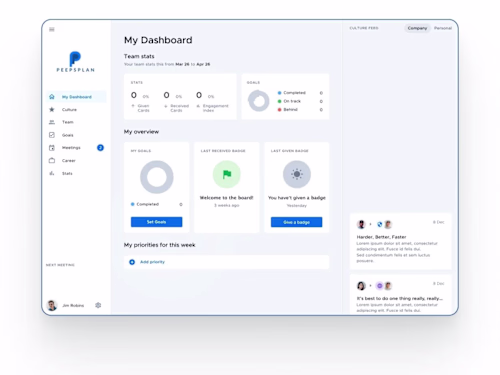Click the My overview heading
Viewport: 500px width, 375px height.
tap(141, 132)
